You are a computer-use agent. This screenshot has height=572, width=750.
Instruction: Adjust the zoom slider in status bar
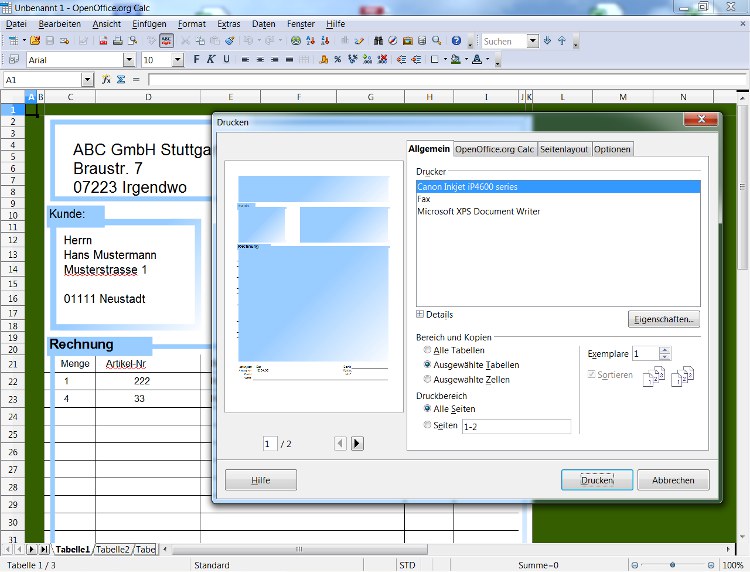[x=672, y=565]
